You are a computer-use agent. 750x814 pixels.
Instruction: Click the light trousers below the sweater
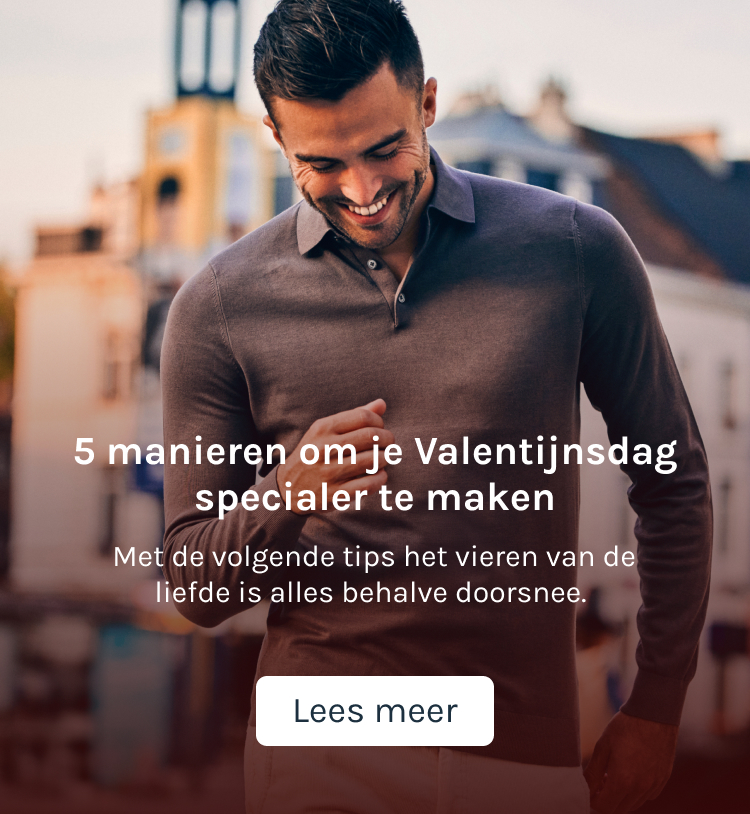415,779
